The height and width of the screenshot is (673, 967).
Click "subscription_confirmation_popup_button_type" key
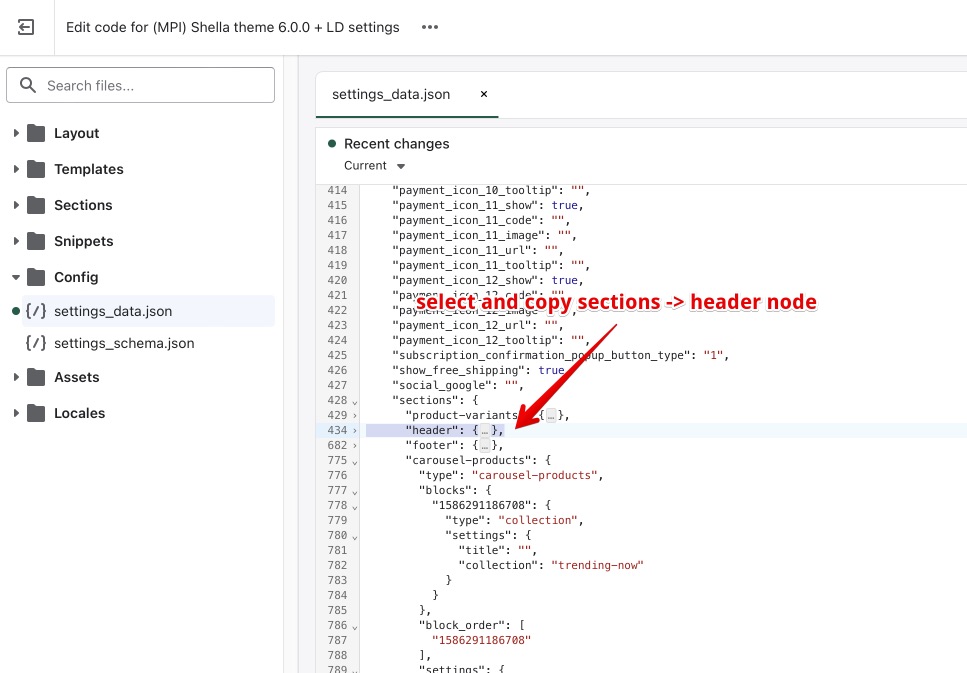coord(541,355)
